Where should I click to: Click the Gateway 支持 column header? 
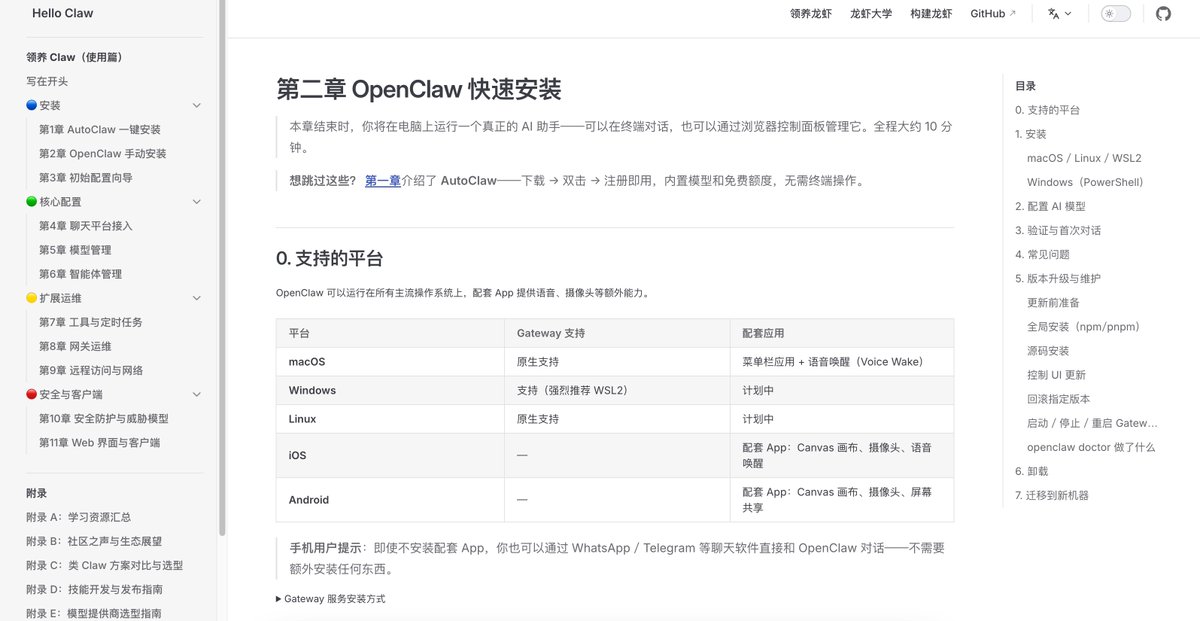click(617, 333)
